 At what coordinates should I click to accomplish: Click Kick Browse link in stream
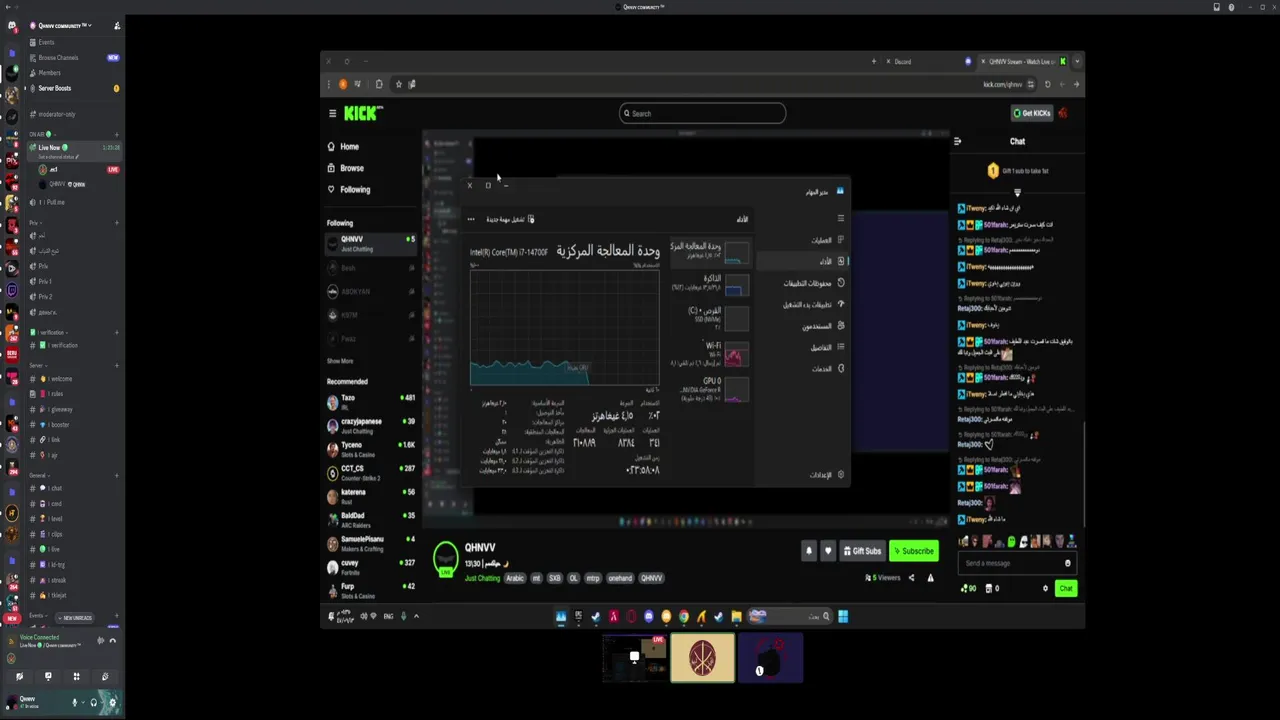346,168
